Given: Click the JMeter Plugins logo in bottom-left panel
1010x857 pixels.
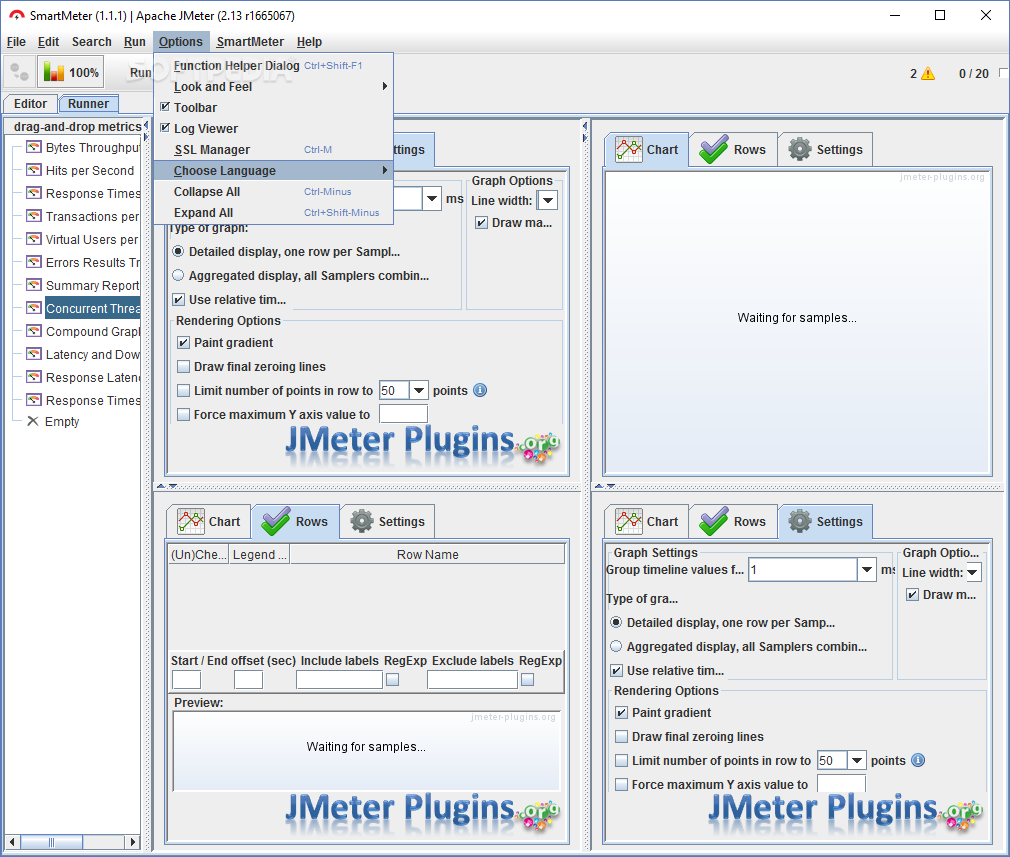Looking at the screenshot, I should point(423,811).
